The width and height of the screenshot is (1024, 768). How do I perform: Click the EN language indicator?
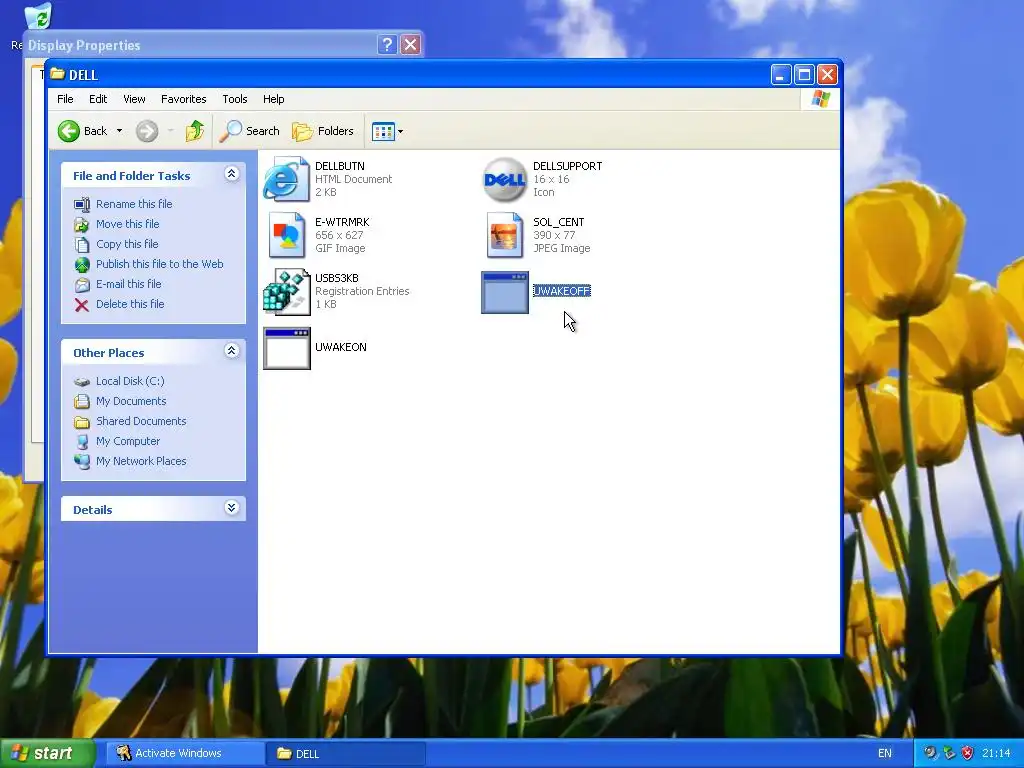(x=884, y=754)
